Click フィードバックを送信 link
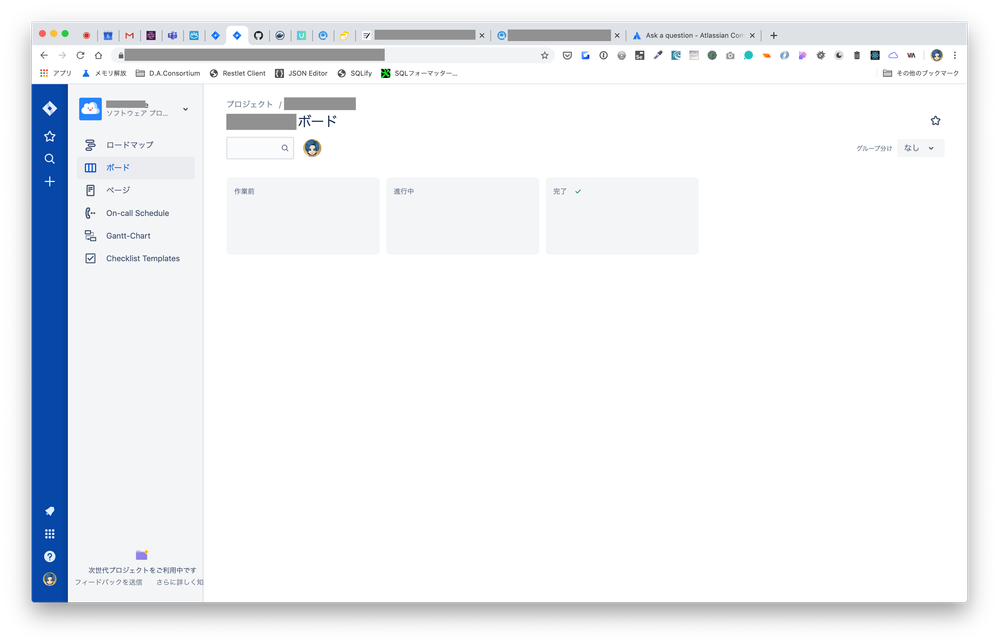 [x=108, y=582]
